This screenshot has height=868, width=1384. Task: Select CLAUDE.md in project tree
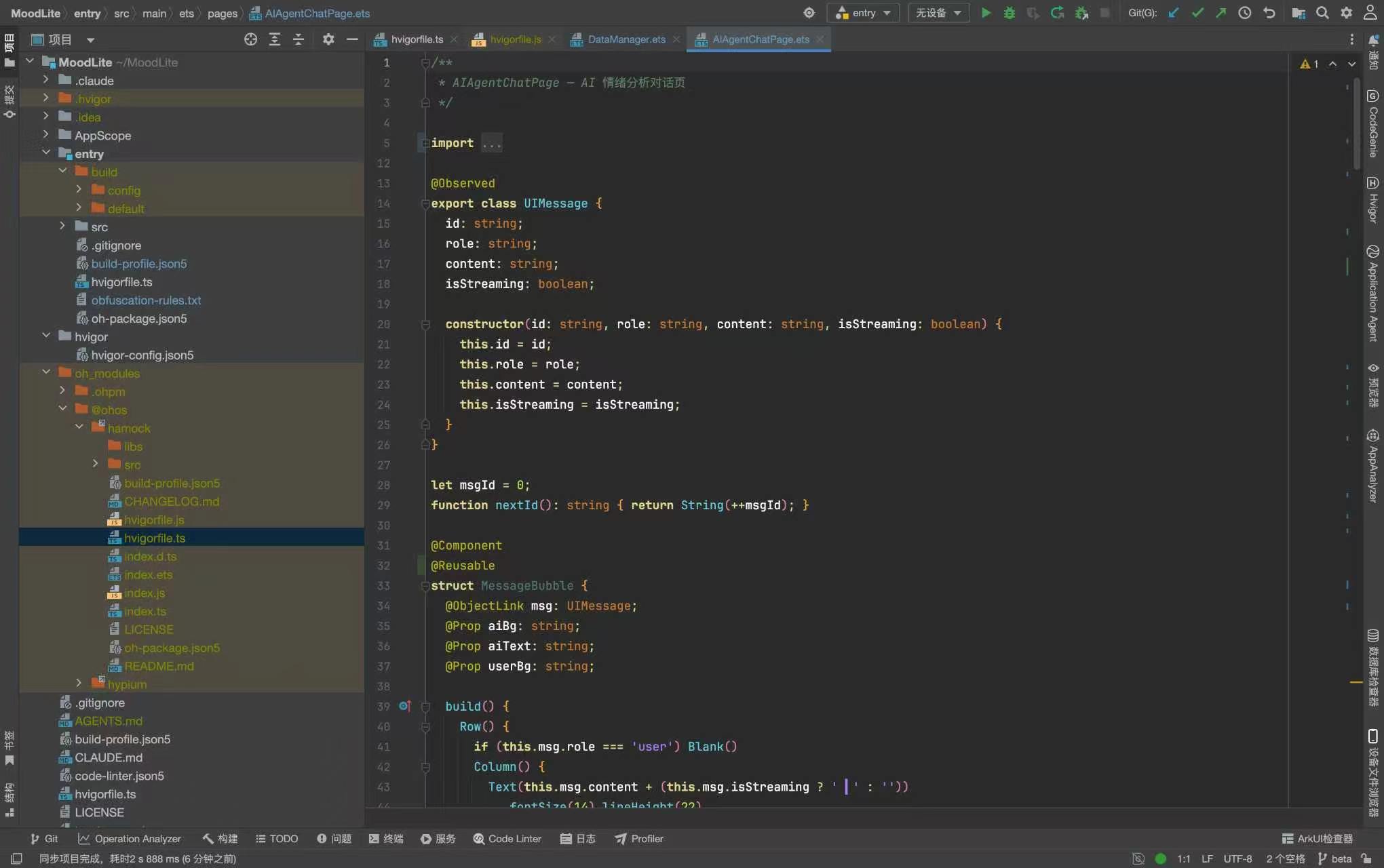108,757
